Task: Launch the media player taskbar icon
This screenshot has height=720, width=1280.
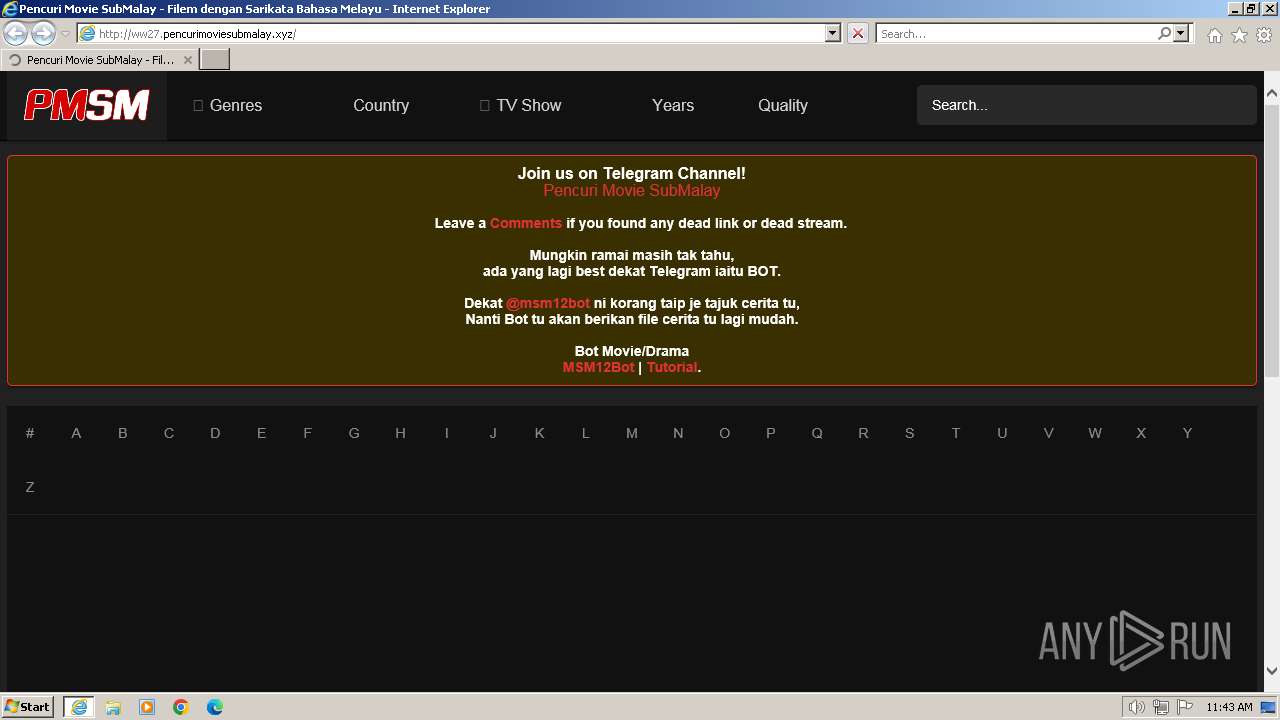Action: pyautogui.click(x=147, y=707)
